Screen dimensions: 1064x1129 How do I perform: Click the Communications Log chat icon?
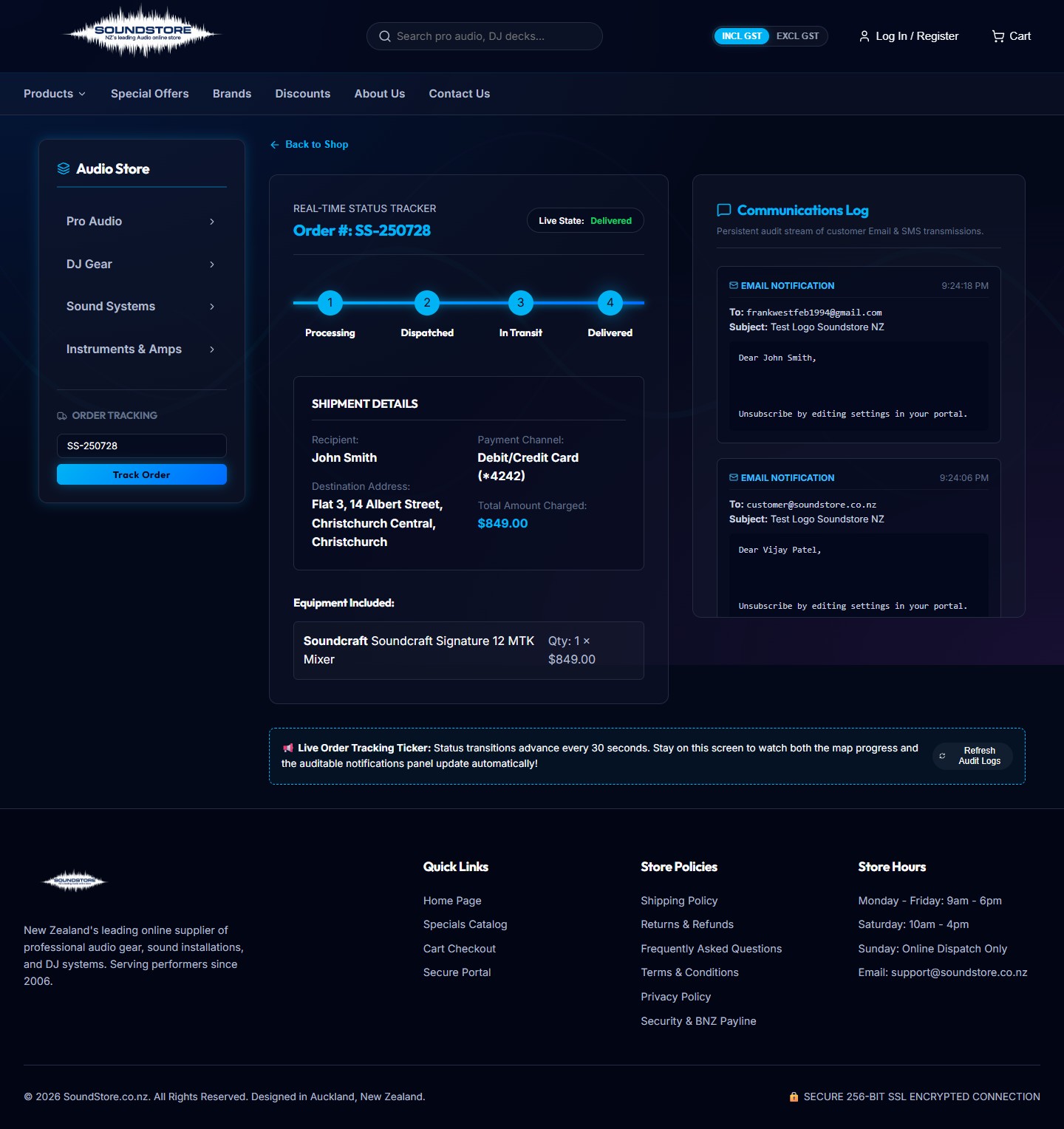click(x=724, y=211)
